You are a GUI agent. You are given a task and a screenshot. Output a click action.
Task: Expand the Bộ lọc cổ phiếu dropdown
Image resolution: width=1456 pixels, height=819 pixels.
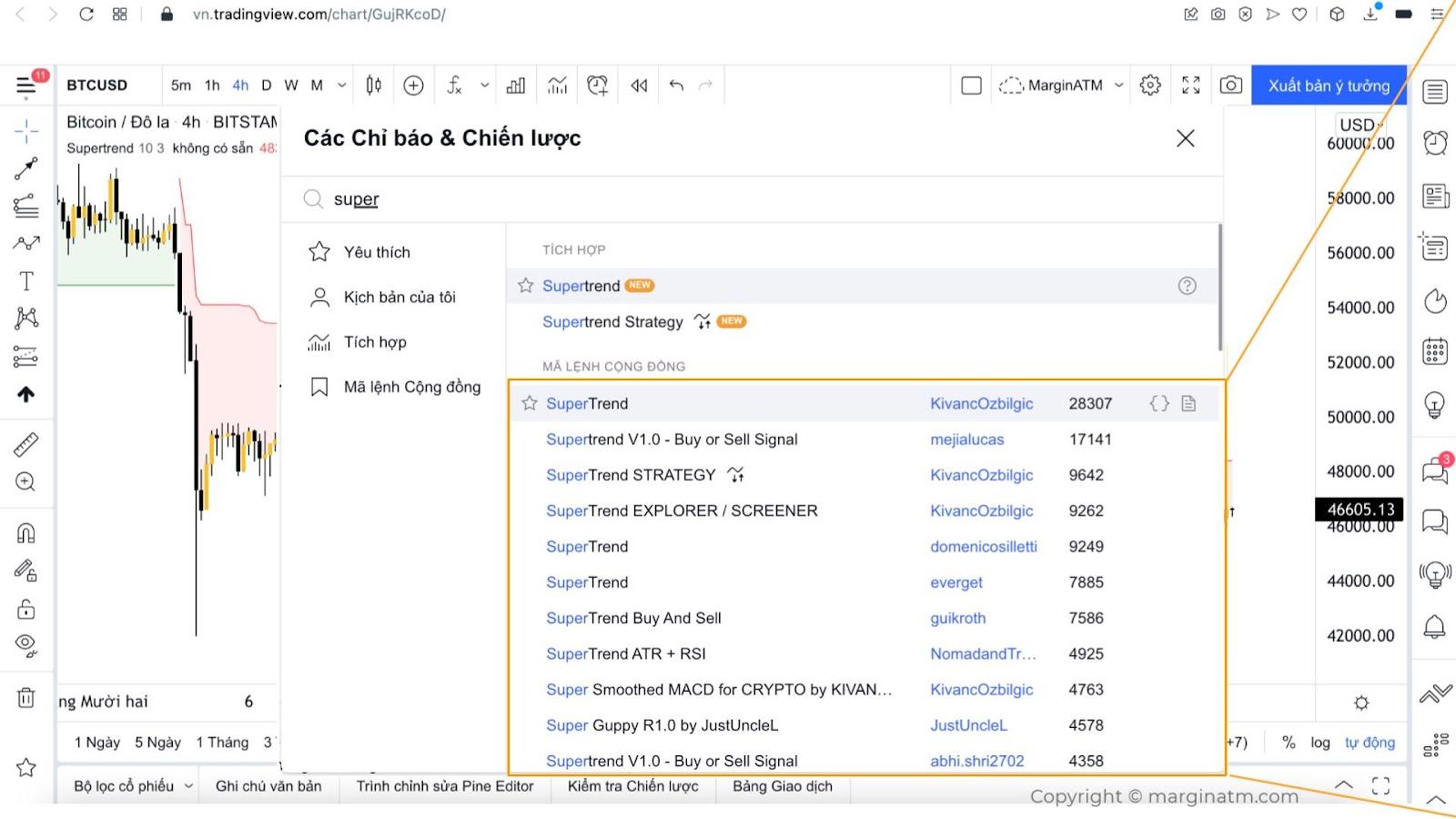[134, 786]
